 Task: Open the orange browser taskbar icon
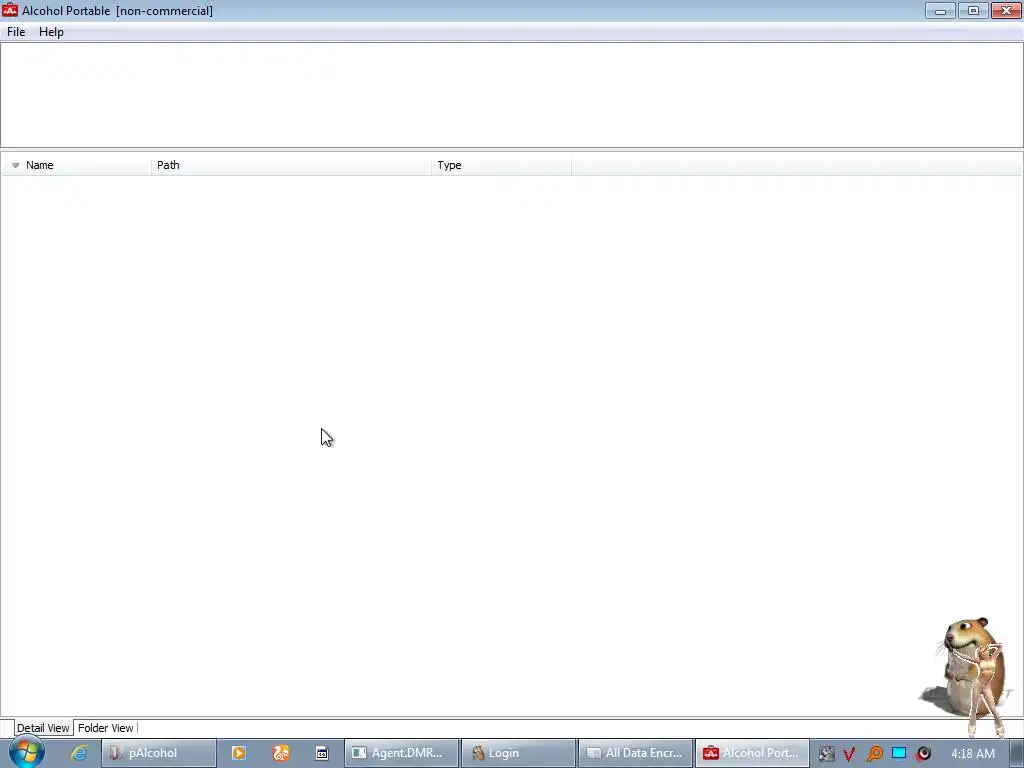(281, 753)
